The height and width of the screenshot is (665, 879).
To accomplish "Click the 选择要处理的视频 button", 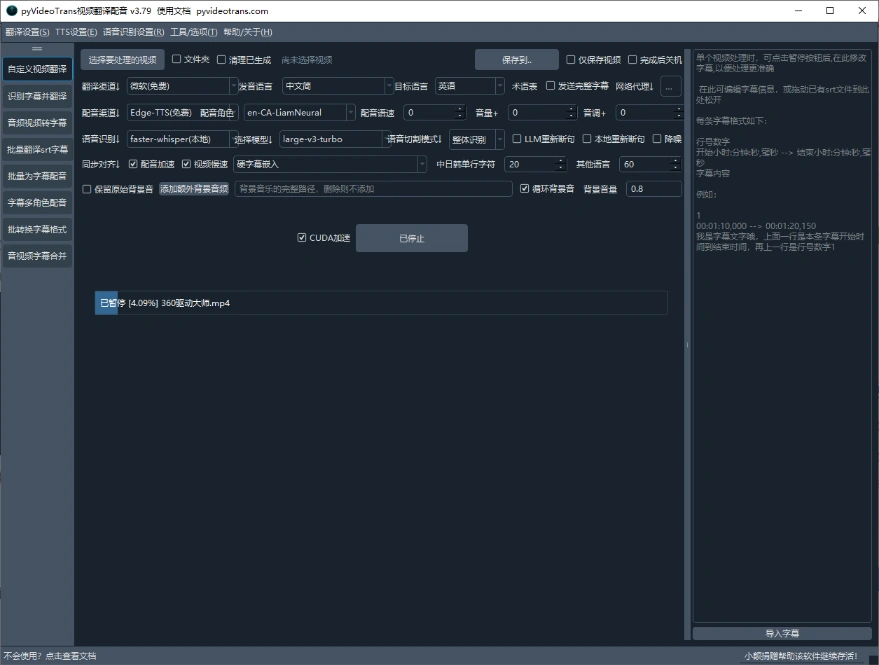I will tap(122, 60).
